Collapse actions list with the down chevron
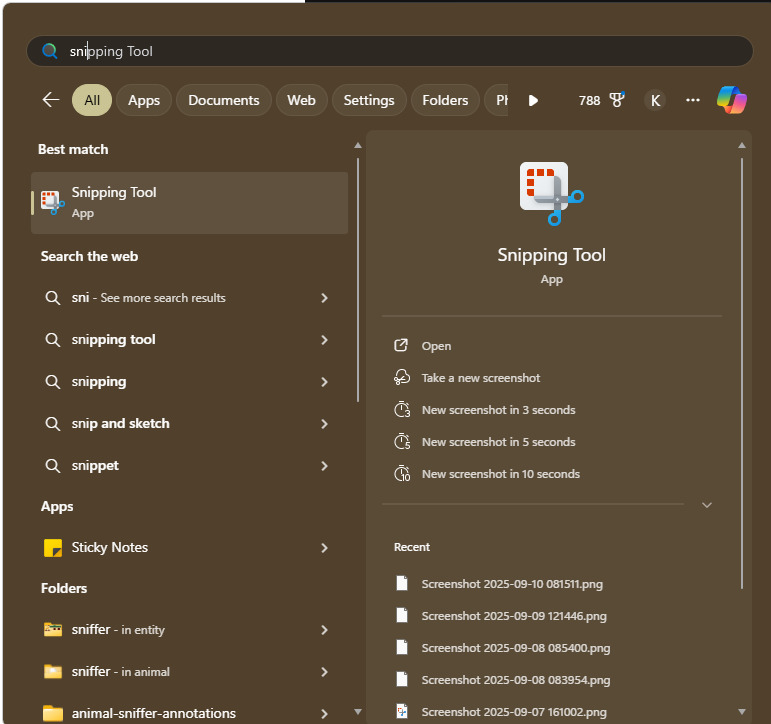Viewport: 771px width, 724px height. click(707, 505)
